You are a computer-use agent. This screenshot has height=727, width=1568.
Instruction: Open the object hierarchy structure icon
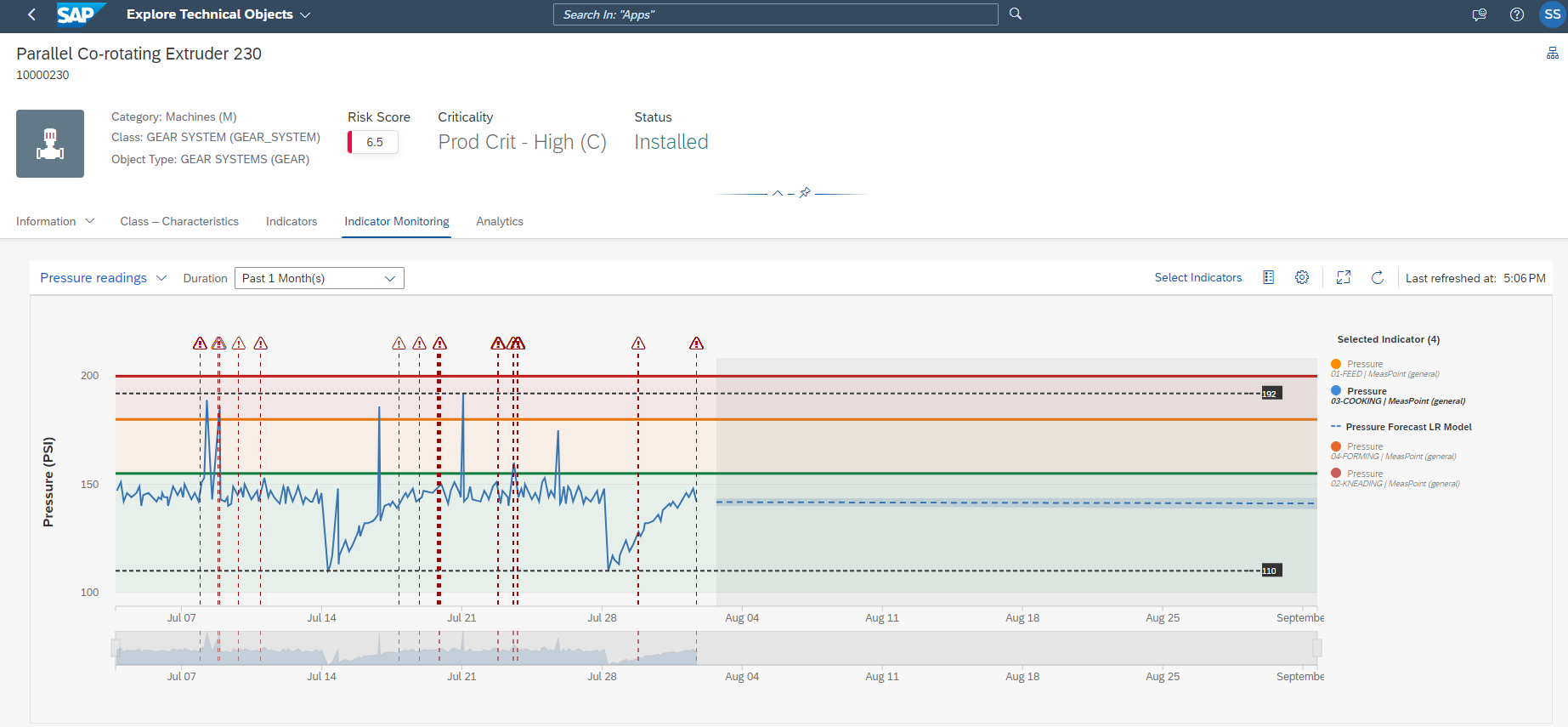pos(1553,53)
